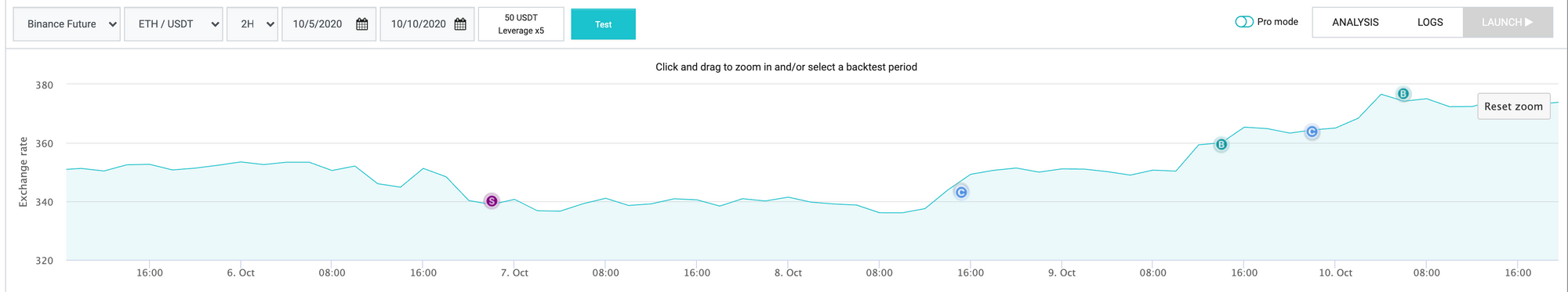
Task: Open the Binance Future exchange dropdown
Action: pos(67,24)
